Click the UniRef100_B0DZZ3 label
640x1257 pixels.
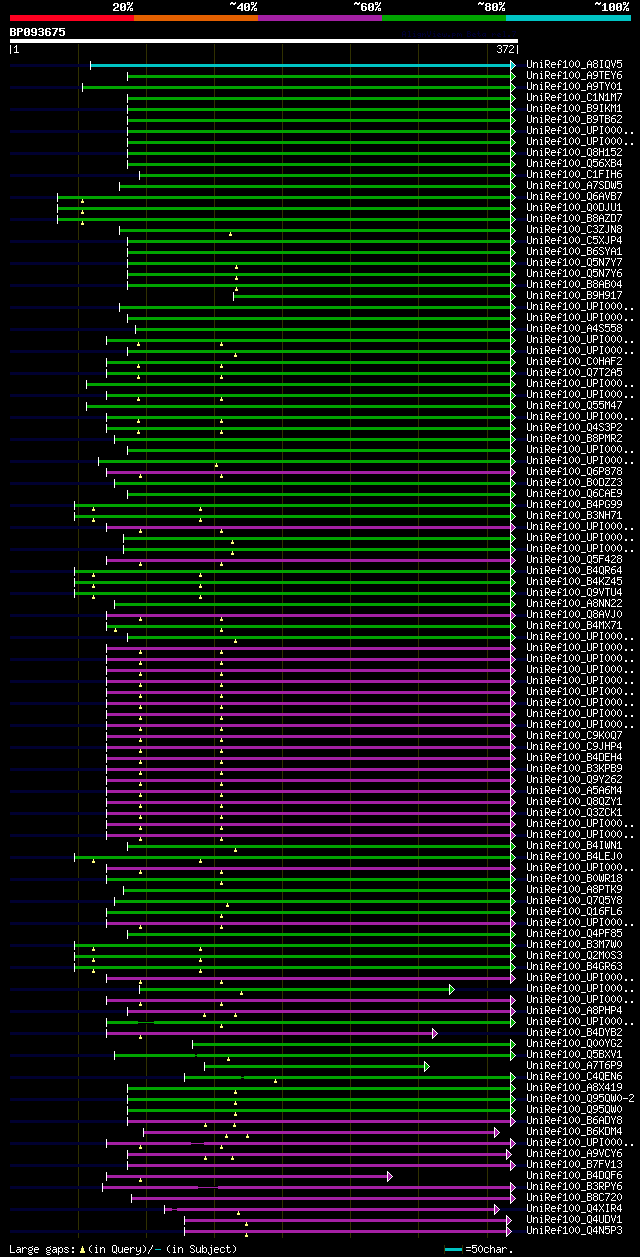point(574,482)
